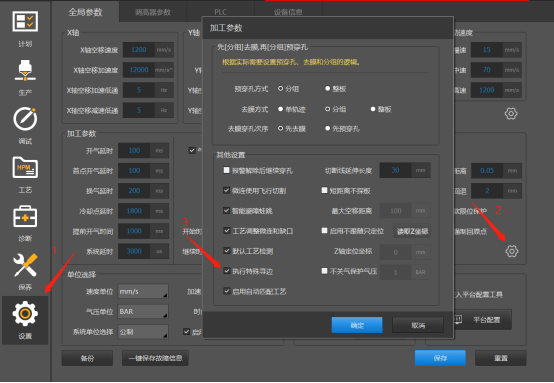Edit the speed field showing 70 mm/s
This screenshot has width=554, height=383.
(x=487, y=70)
